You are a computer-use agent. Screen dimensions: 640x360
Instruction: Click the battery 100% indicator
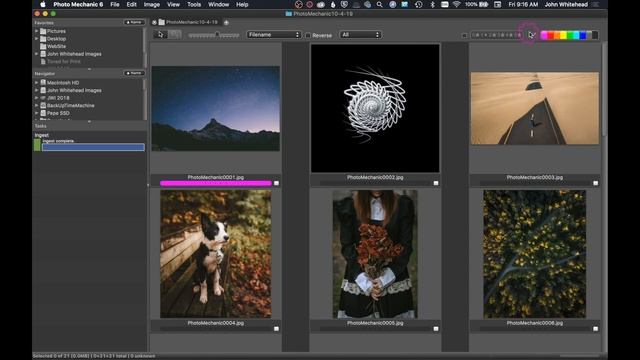pyautogui.click(x=478, y=4)
